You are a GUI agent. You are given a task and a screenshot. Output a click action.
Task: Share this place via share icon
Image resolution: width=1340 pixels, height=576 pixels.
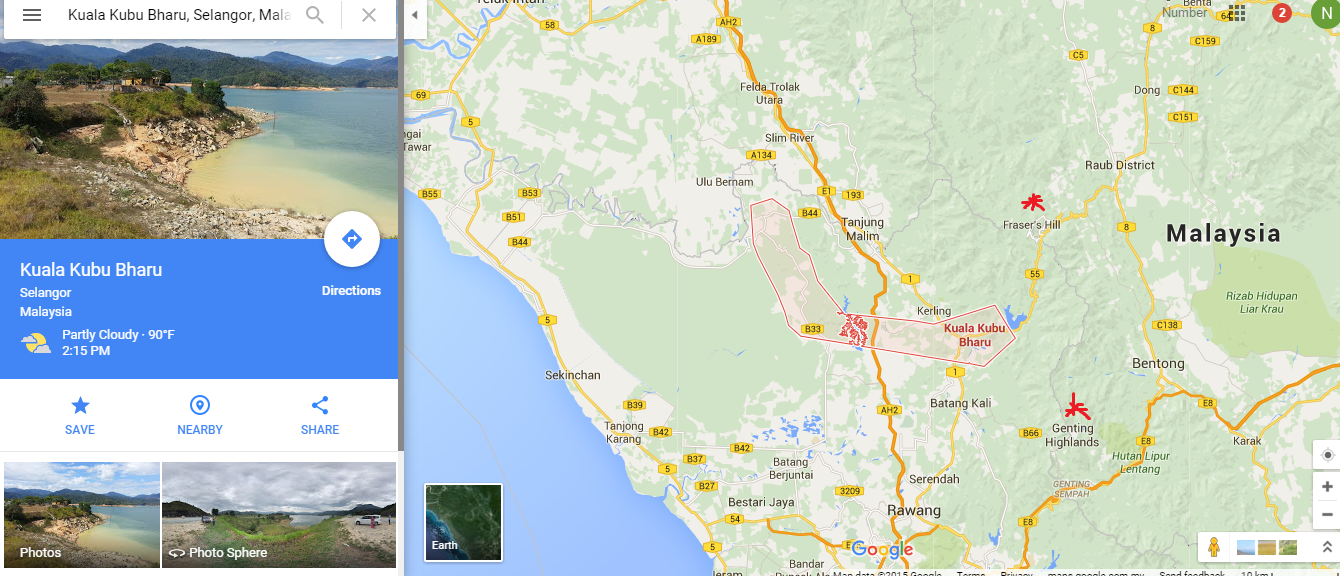point(320,405)
